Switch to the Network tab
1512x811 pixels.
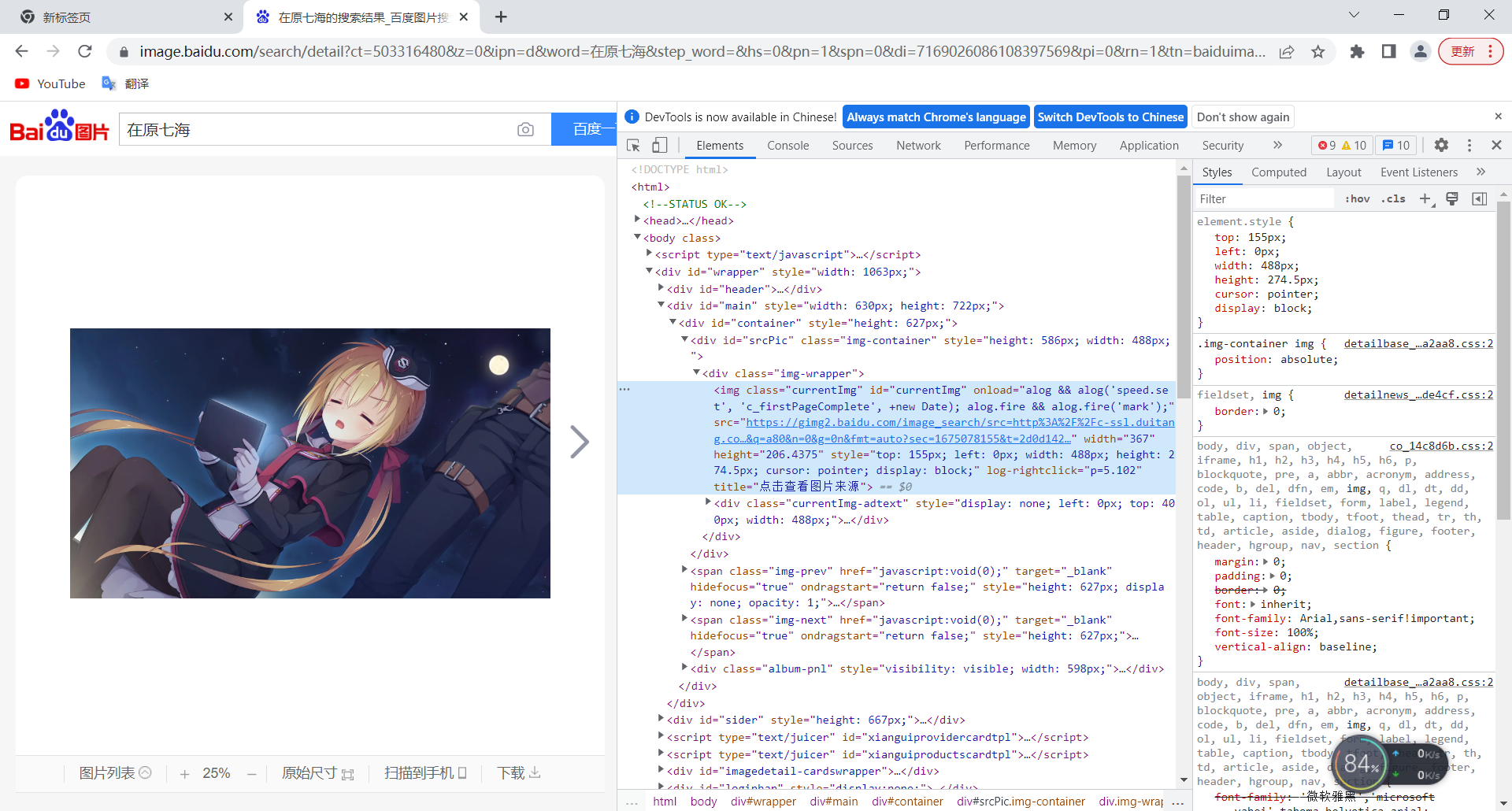[x=918, y=146]
